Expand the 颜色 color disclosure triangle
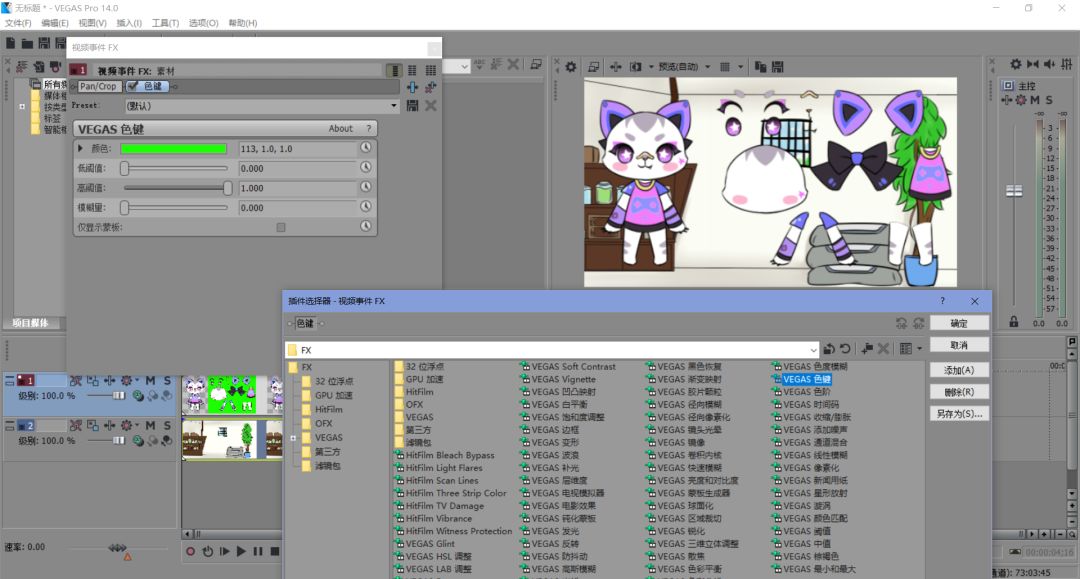Viewport: 1080px width, 579px height. coord(81,149)
